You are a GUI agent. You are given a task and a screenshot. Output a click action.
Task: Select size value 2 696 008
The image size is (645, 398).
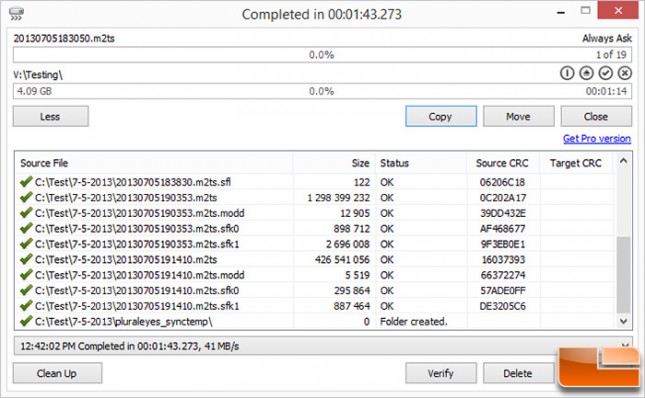(348, 244)
